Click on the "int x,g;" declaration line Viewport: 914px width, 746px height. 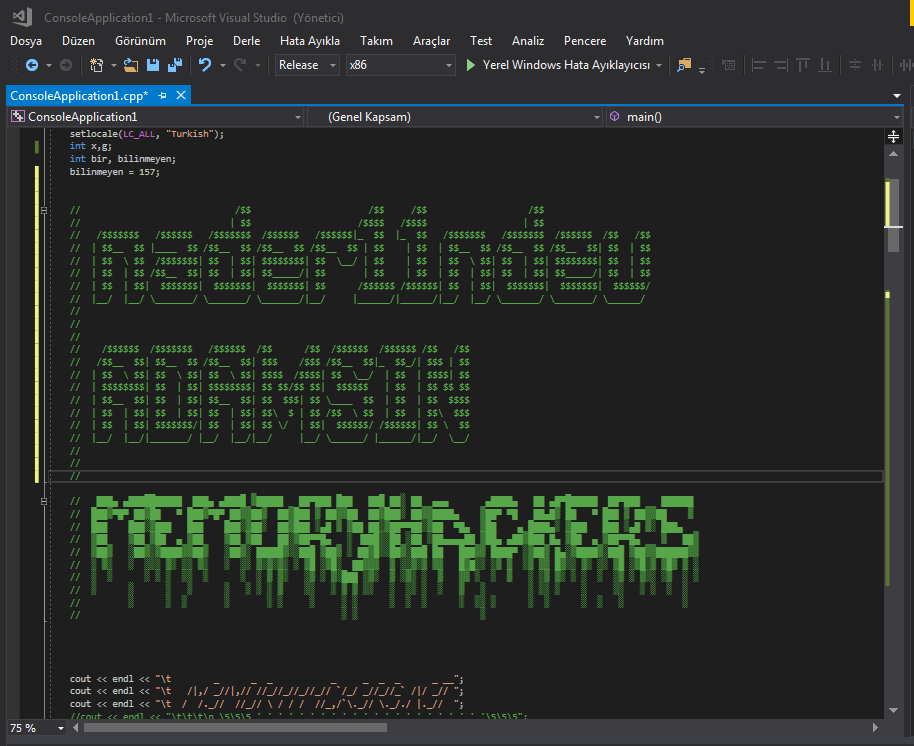pyautogui.click(x=91, y=146)
